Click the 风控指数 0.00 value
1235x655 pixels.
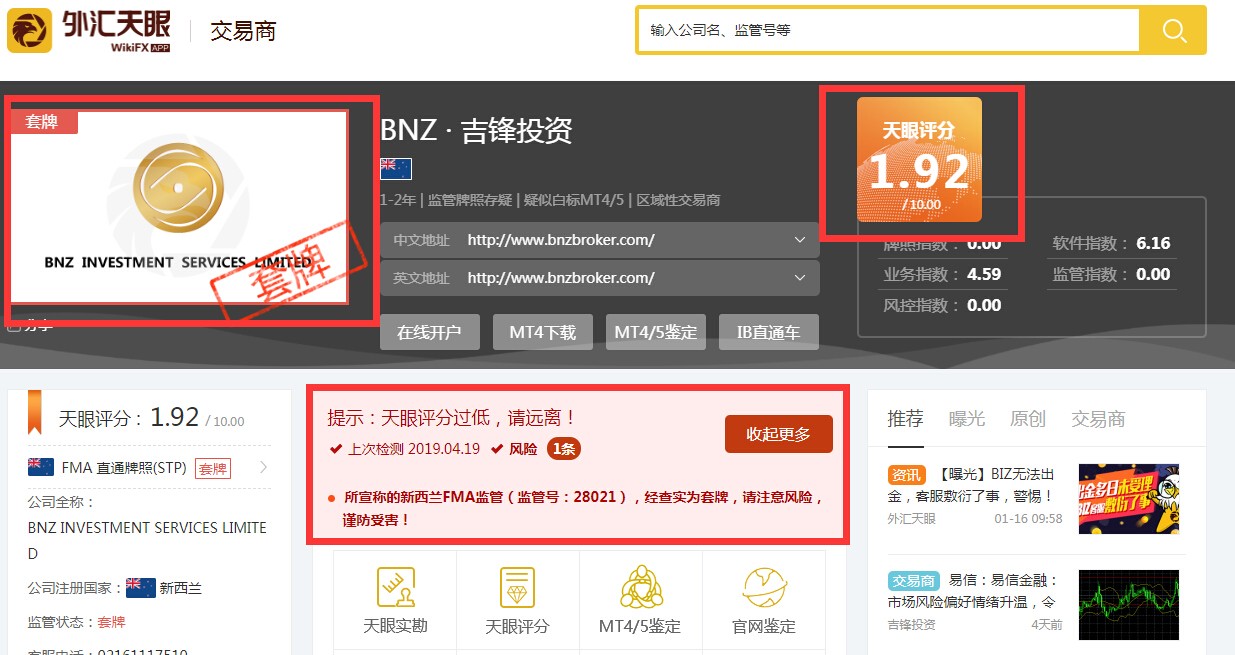coord(984,305)
